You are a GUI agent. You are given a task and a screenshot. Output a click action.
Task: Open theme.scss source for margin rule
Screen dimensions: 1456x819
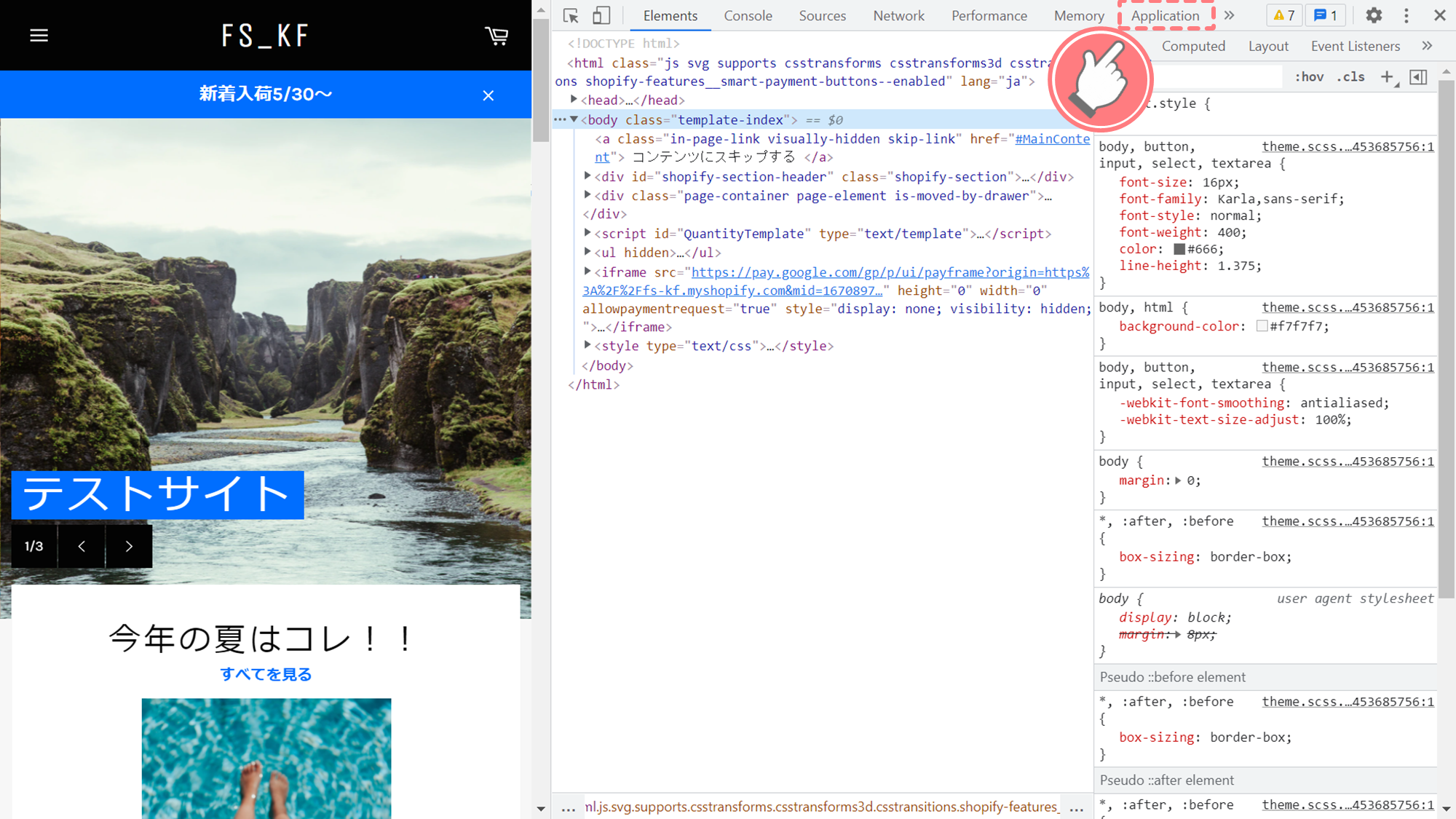click(x=1348, y=461)
